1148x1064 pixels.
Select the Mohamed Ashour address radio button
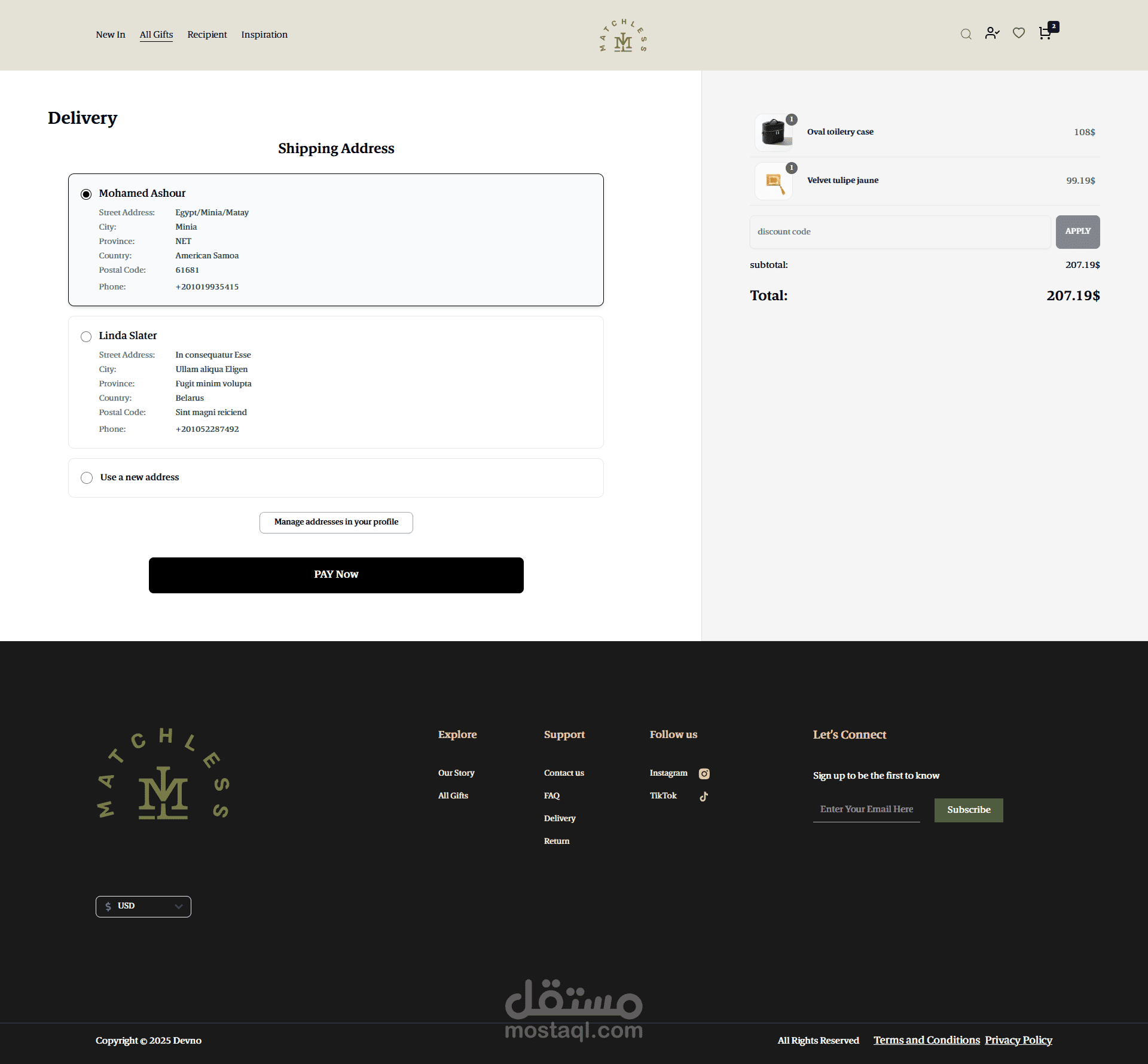(86, 194)
